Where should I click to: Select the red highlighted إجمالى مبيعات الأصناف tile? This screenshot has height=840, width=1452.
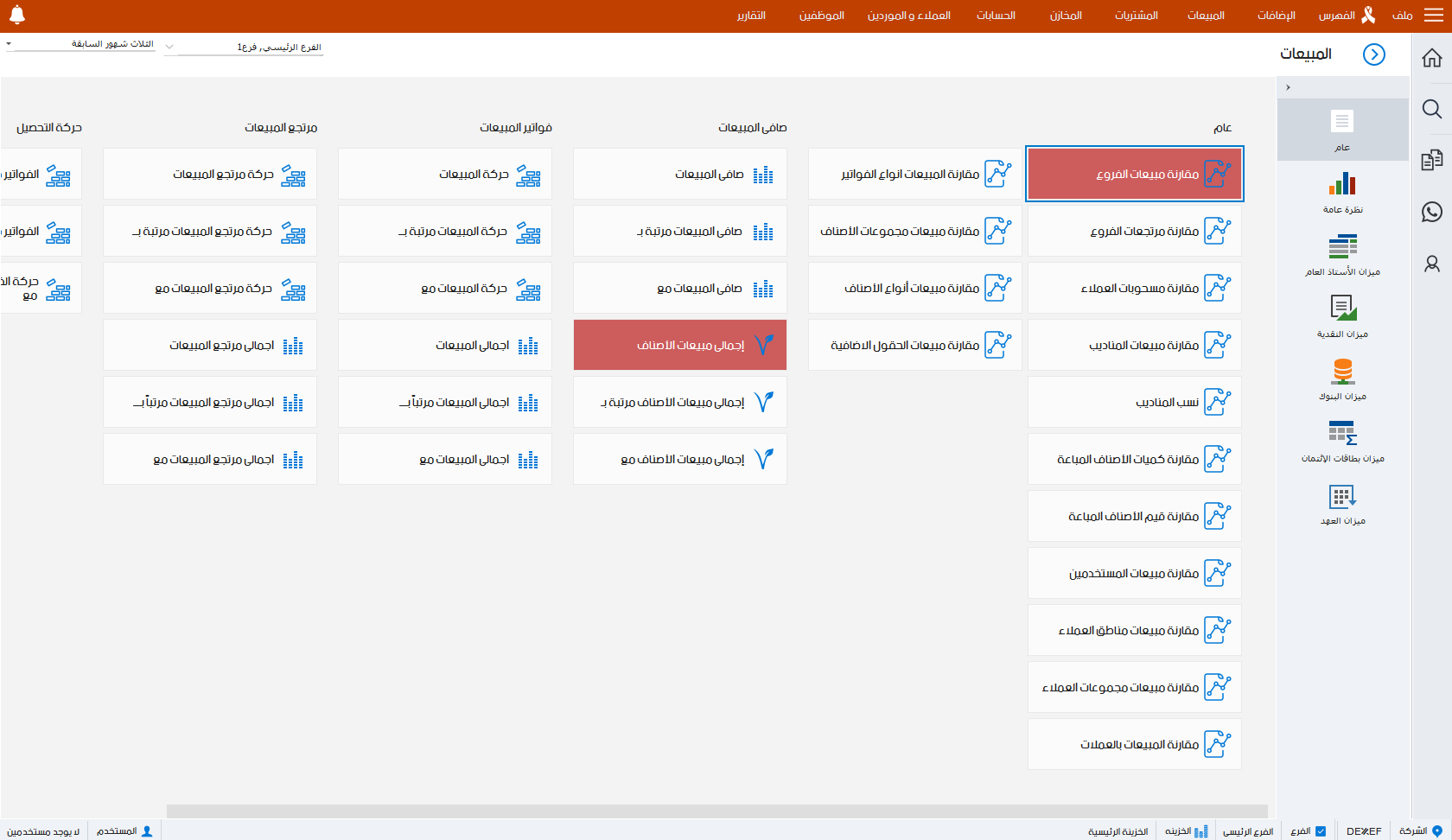point(679,345)
